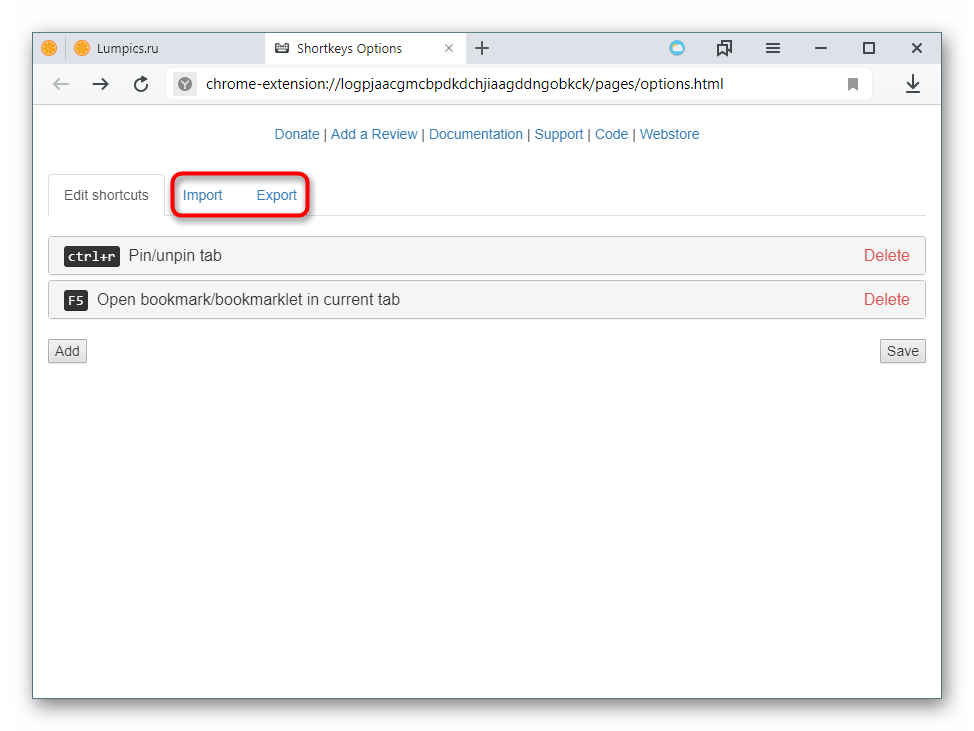Open the downloads arrow icon
Screen dimensions: 974x731
913,84
